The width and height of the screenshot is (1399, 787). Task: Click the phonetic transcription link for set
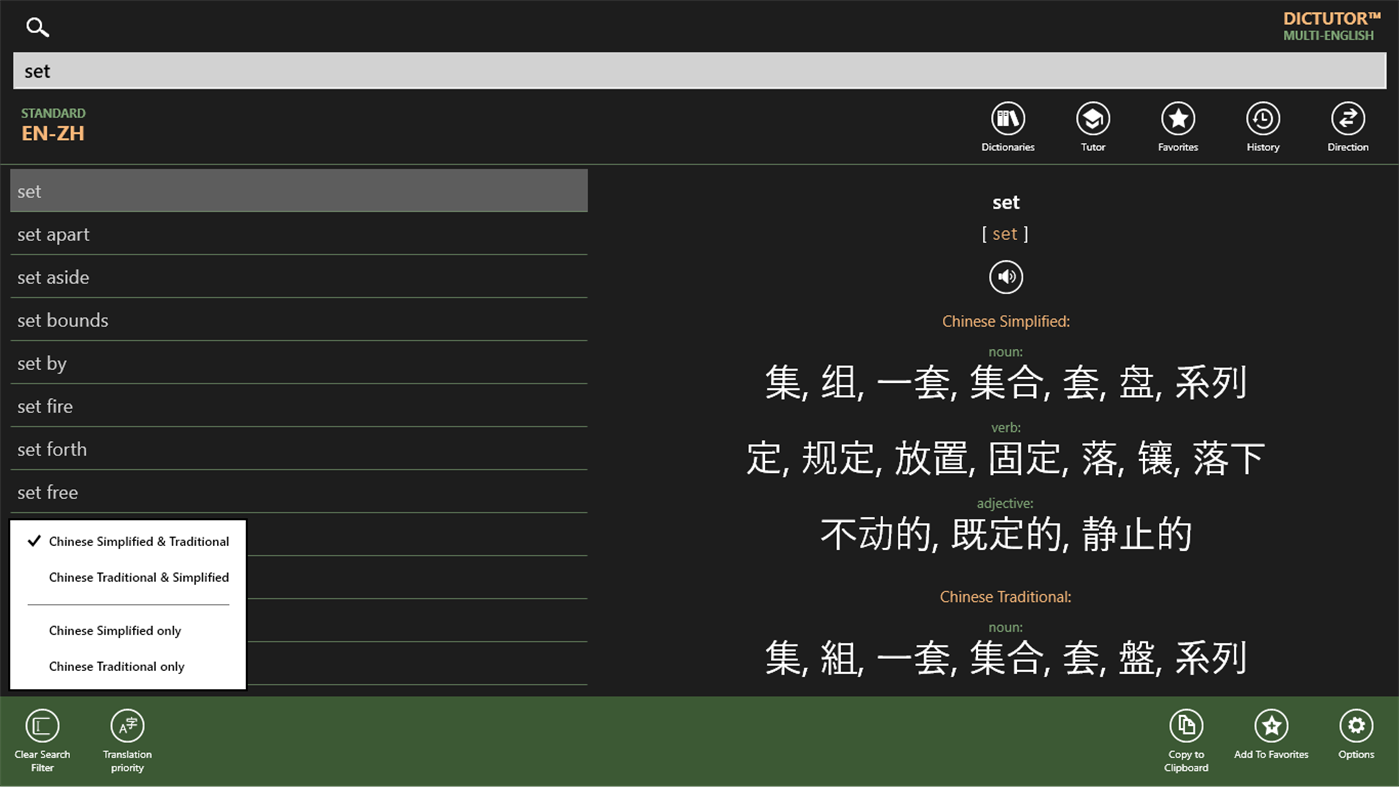1005,233
